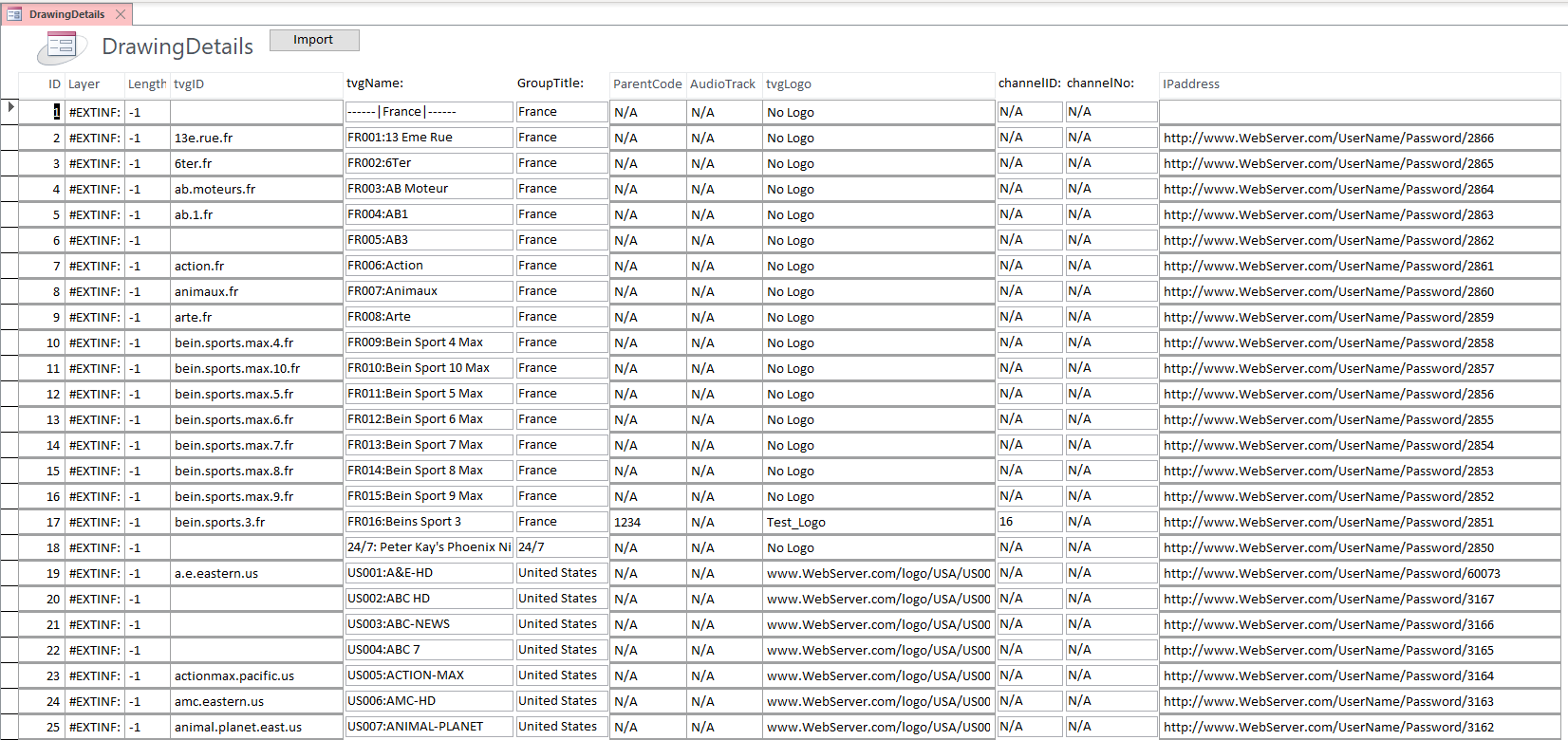
Task: Click the tvgName: column label
Action: coord(375,83)
